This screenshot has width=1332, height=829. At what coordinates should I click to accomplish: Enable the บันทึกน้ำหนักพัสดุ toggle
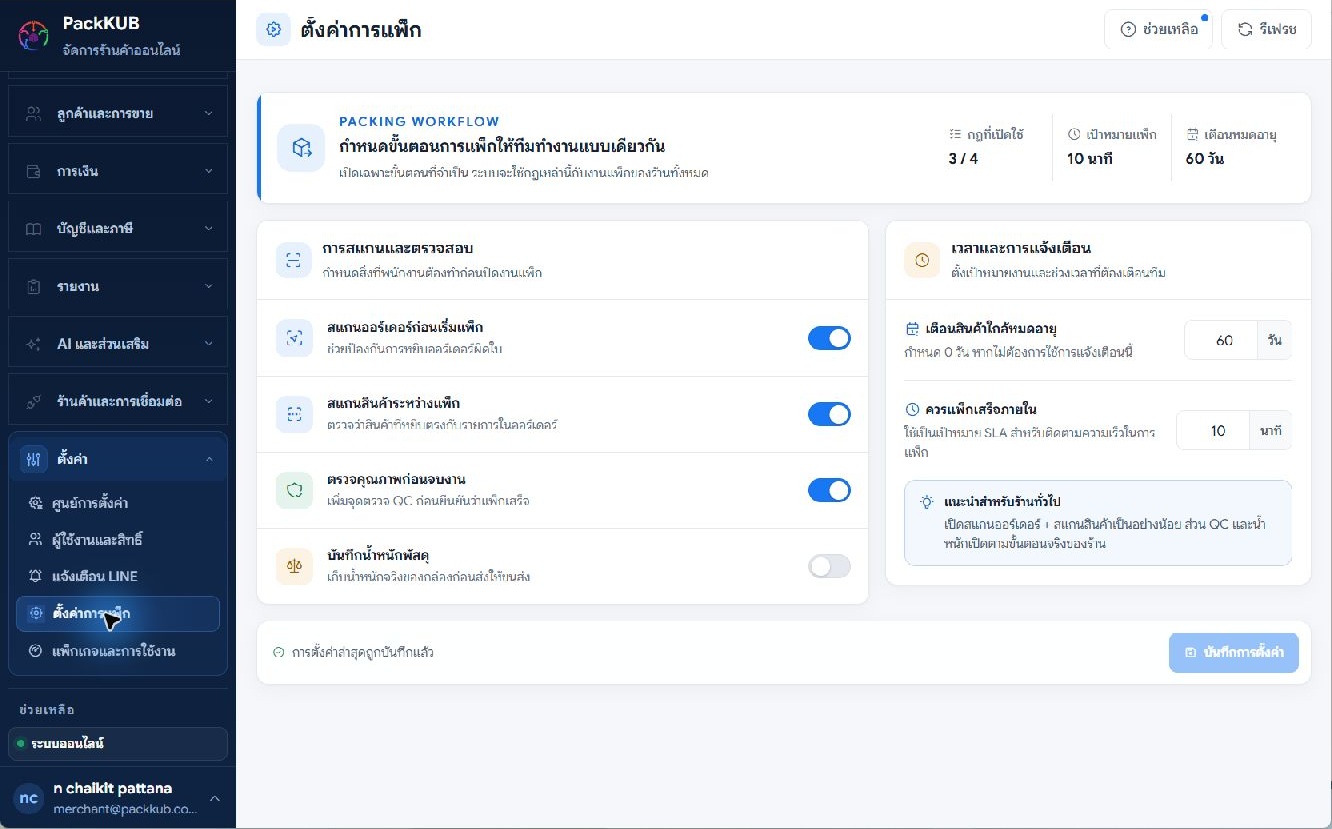tap(829, 566)
